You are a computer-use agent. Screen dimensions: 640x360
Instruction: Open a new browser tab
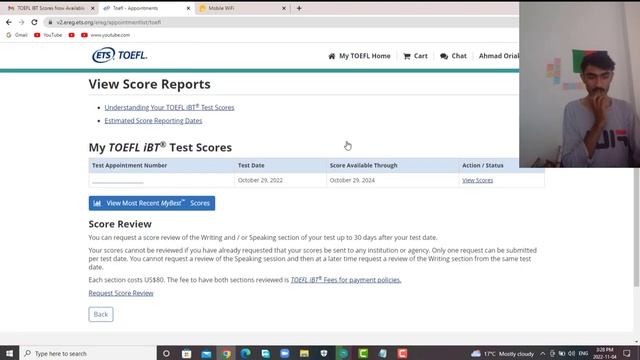click(x=299, y=8)
